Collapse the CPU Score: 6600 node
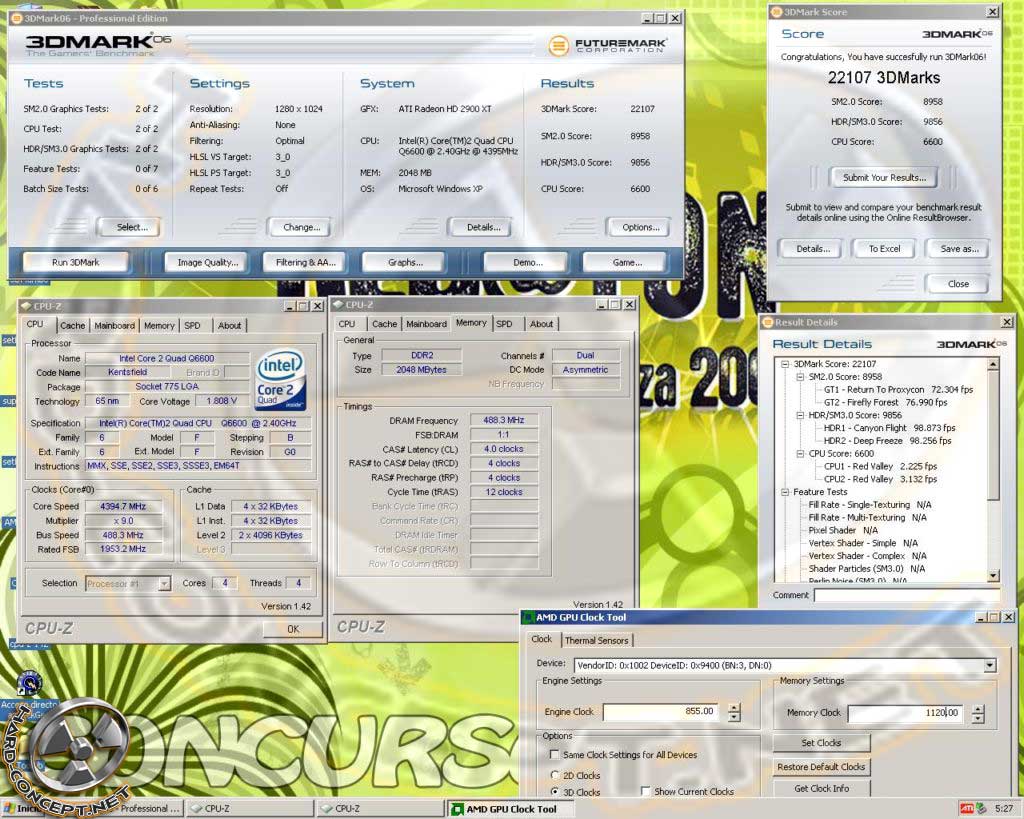This screenshot has width=1024, height=819. [x=800, y=453]
